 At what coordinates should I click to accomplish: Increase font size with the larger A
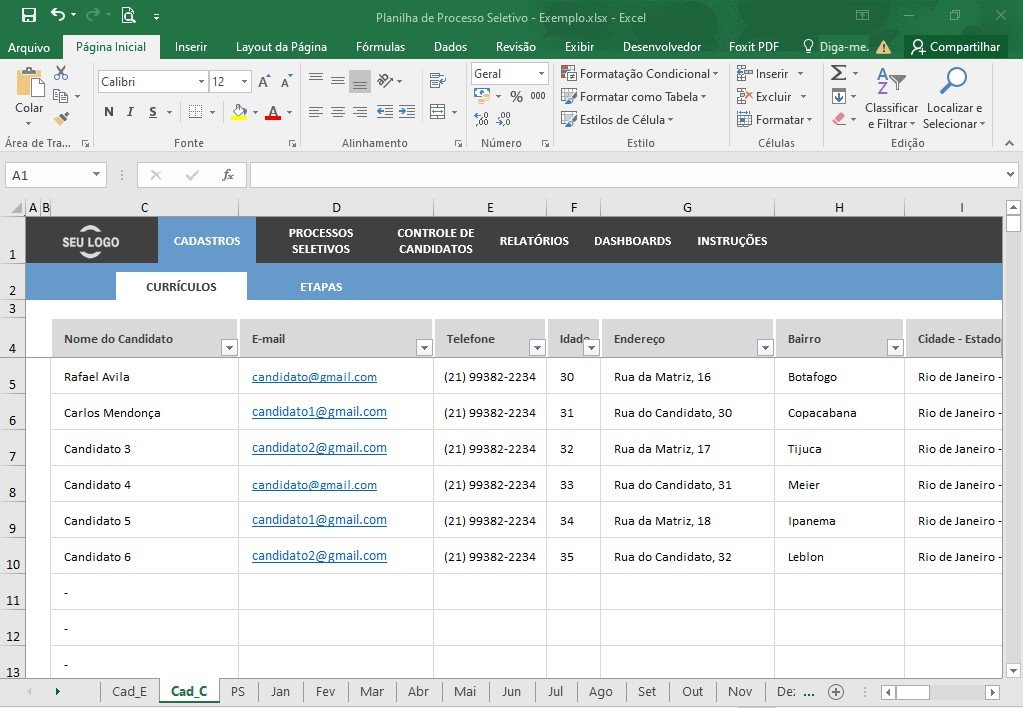tap(264, 82)
